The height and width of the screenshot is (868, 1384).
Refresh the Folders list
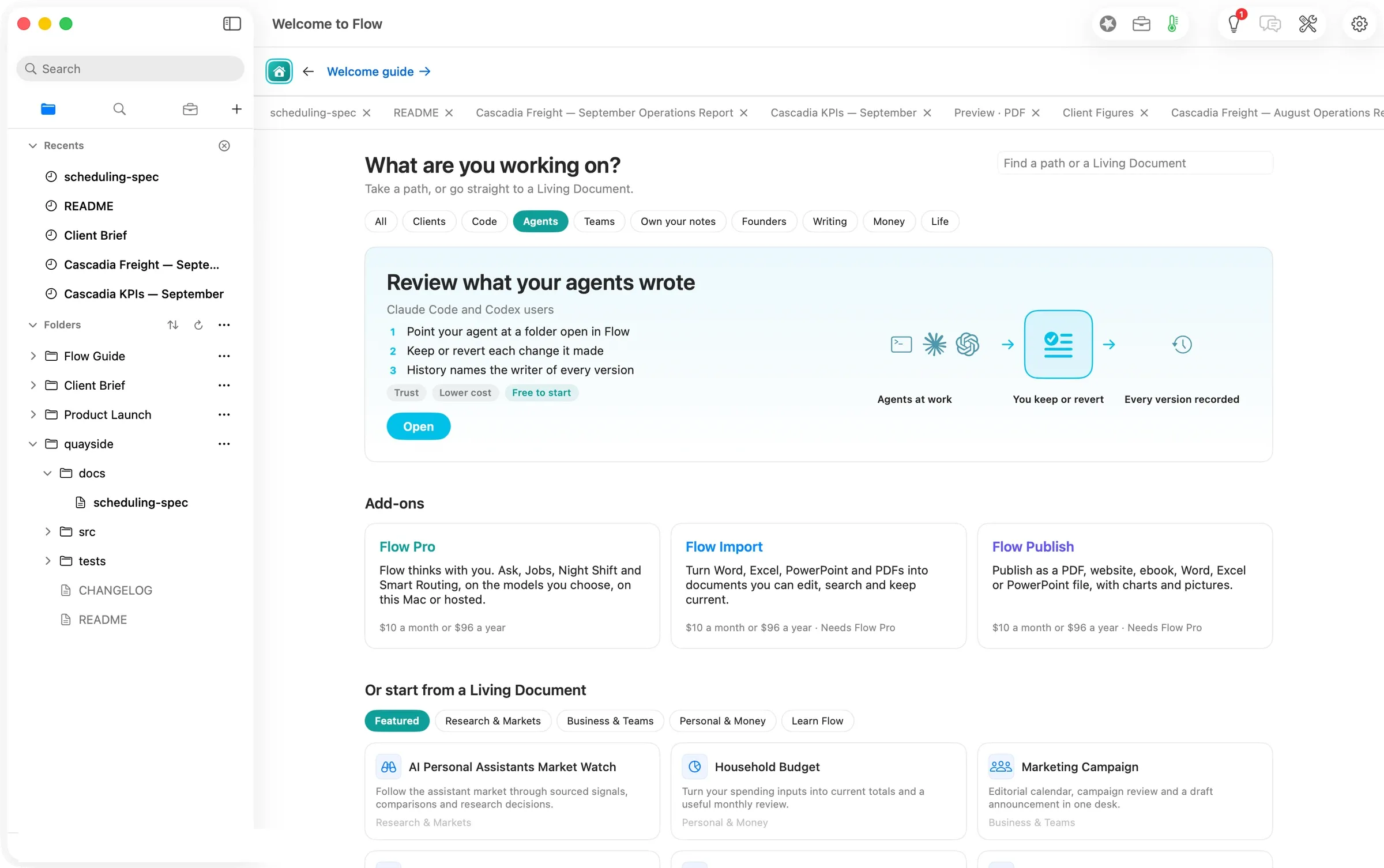click(198, 325)
